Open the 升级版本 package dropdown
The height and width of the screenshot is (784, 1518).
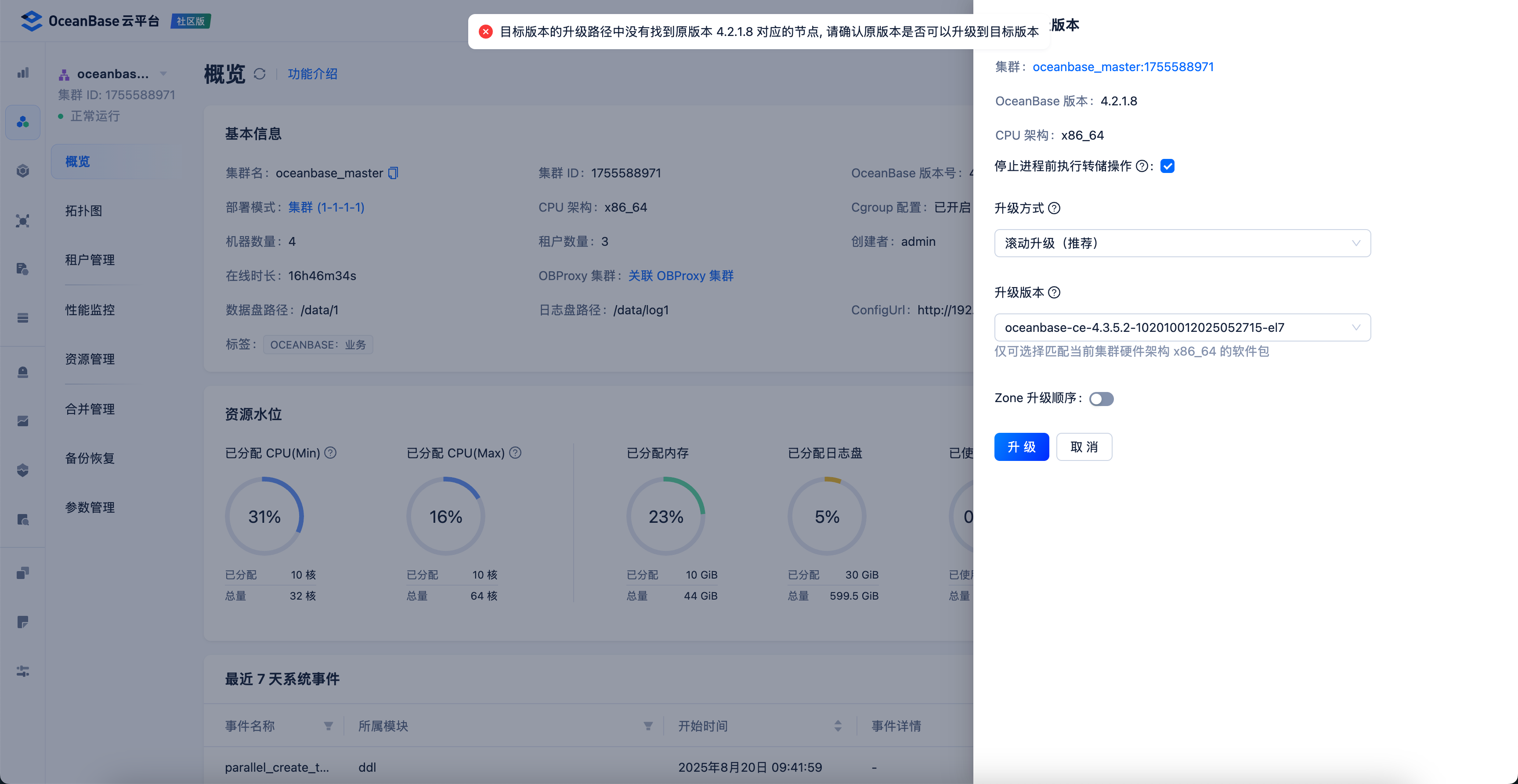click(1182, 327)
